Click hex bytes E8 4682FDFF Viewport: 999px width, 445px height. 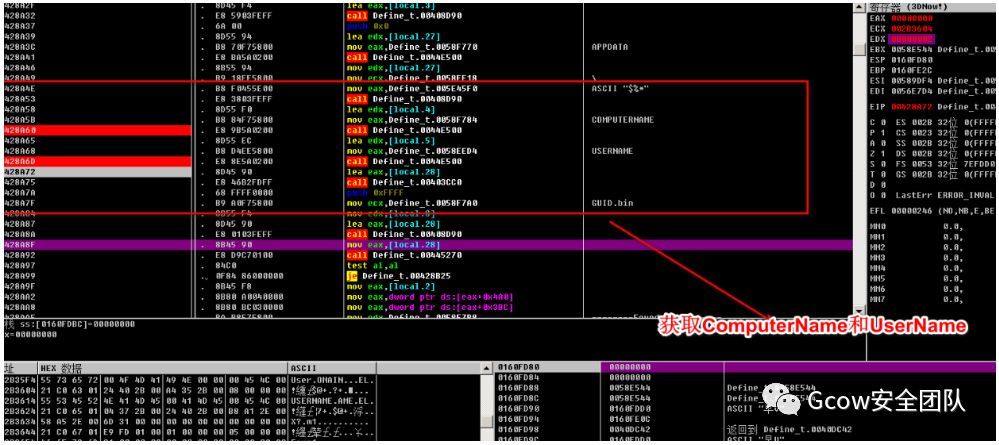(245, 182)
